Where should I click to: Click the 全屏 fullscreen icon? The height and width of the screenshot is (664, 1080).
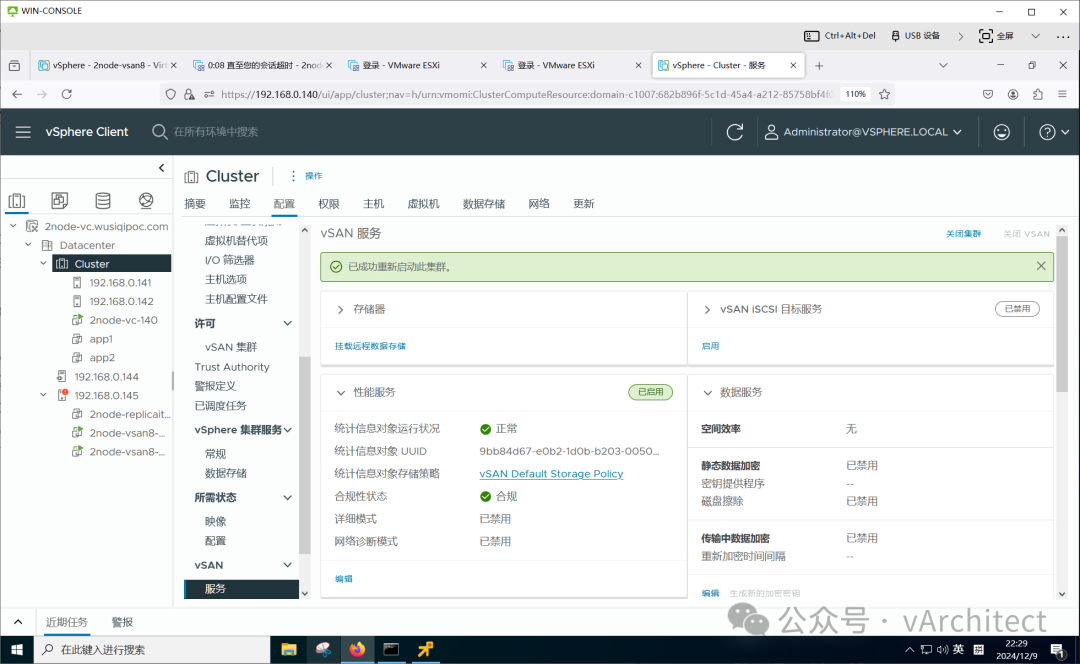[x=986, y=36]
